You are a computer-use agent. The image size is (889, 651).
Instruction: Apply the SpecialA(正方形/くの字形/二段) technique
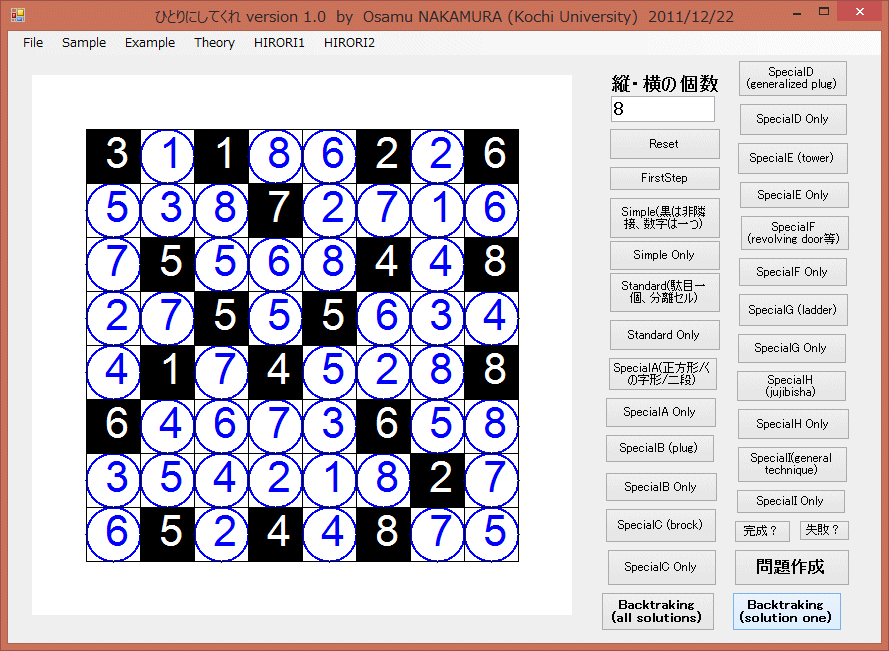coord(663,374)
